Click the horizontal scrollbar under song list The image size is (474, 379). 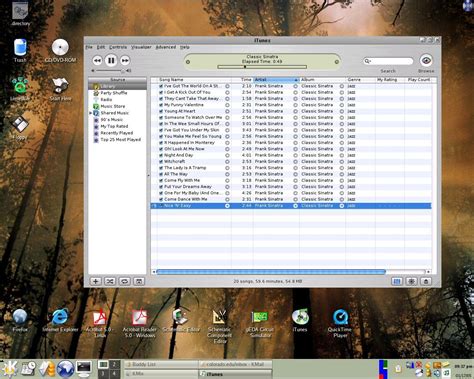coord(271,272)
